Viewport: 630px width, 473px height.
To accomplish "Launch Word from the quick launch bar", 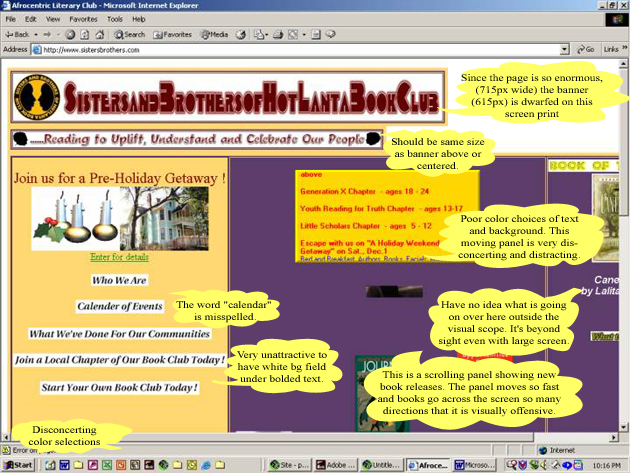I will 64,465.
